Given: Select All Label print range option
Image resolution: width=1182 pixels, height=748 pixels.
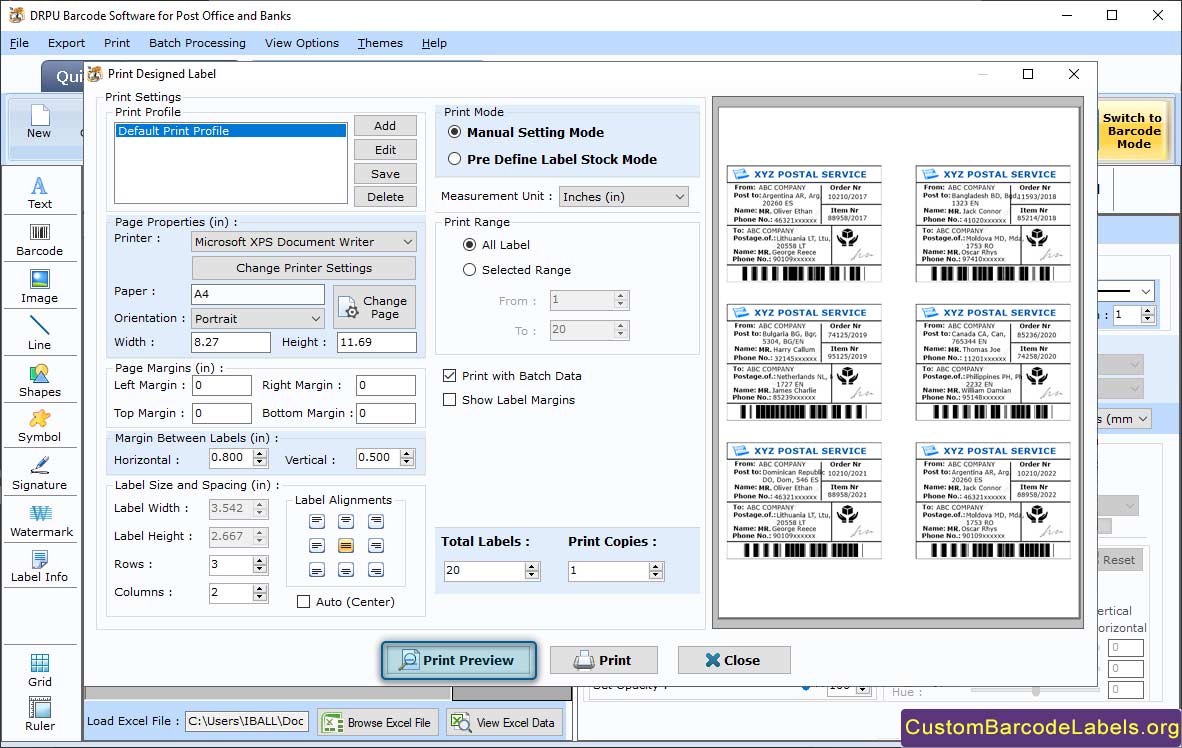Looking at the screenshot, I should click(470, 245).
